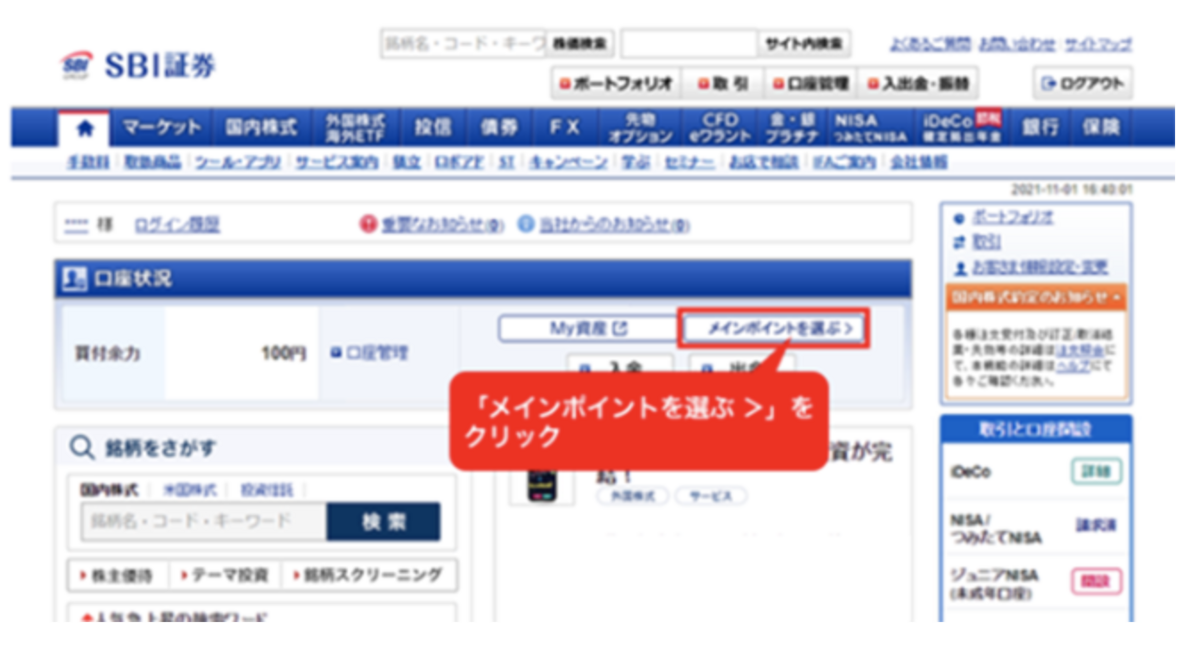Click the 口座管理 button in header
1200x663 pixels.
click(811, 83)
